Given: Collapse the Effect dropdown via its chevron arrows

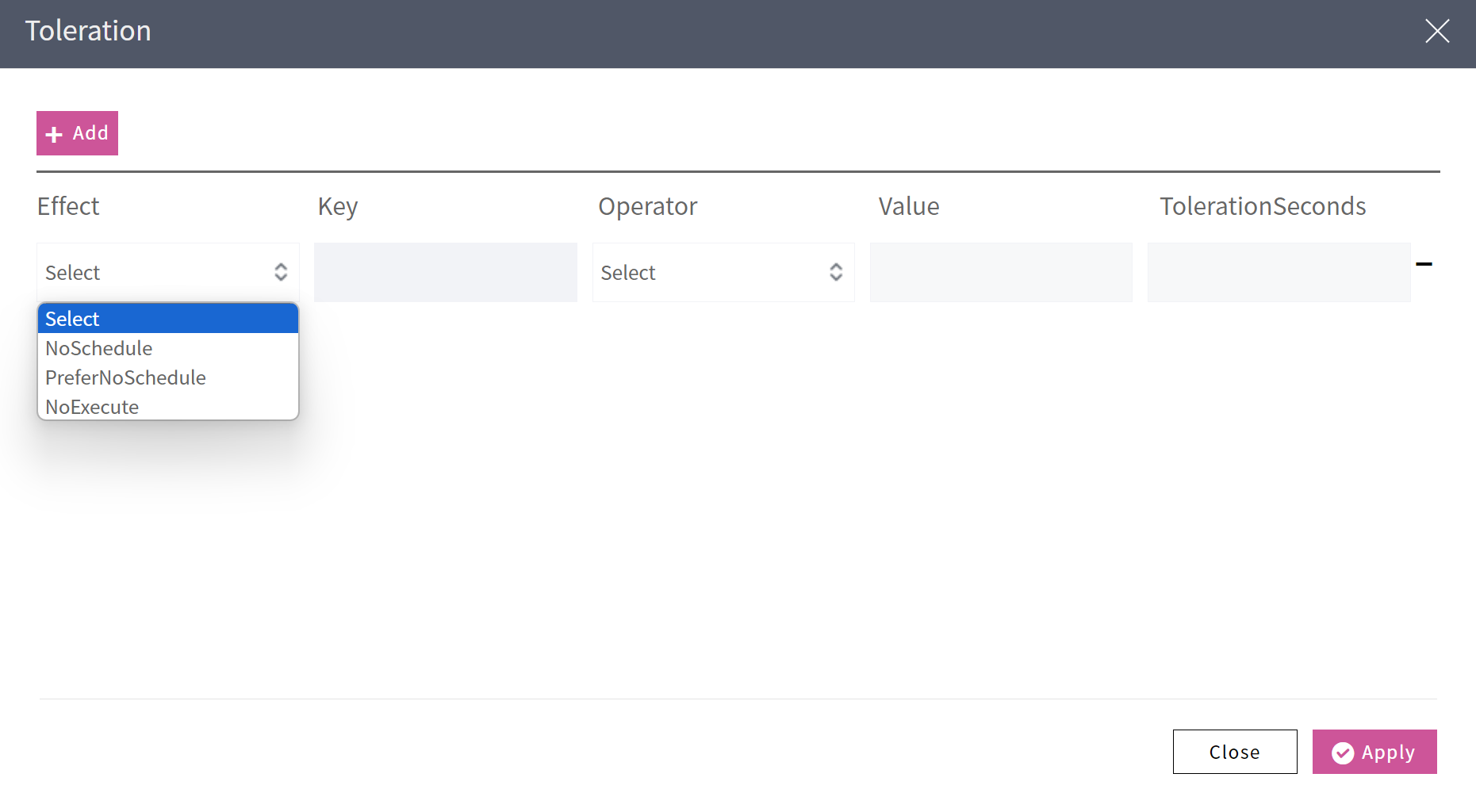Looking at the screenshot, I should pyautogui.click(x=281, y=272).
